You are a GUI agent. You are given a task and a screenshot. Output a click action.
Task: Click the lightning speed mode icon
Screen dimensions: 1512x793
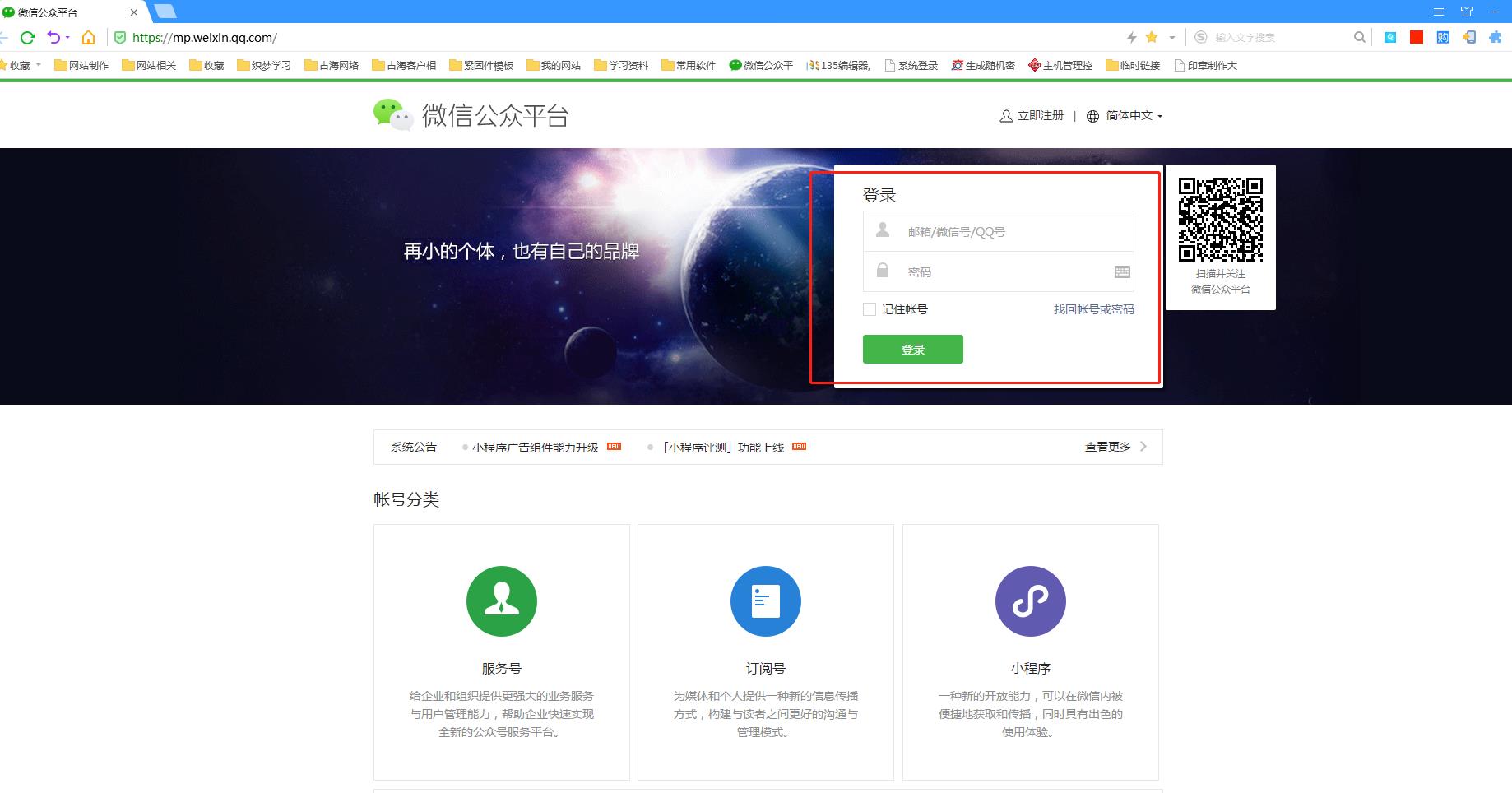tap(1132, 37)
